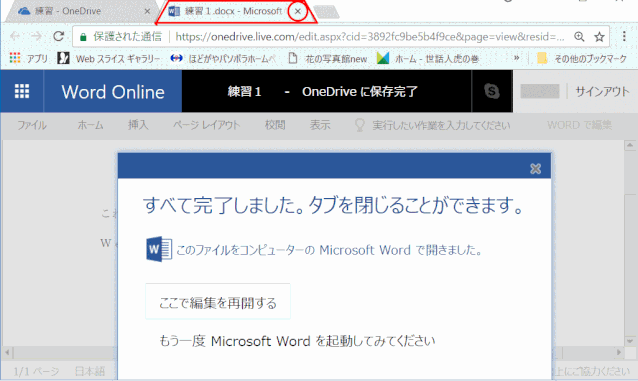Reload the page with the refresh icon

coord(59,37)
